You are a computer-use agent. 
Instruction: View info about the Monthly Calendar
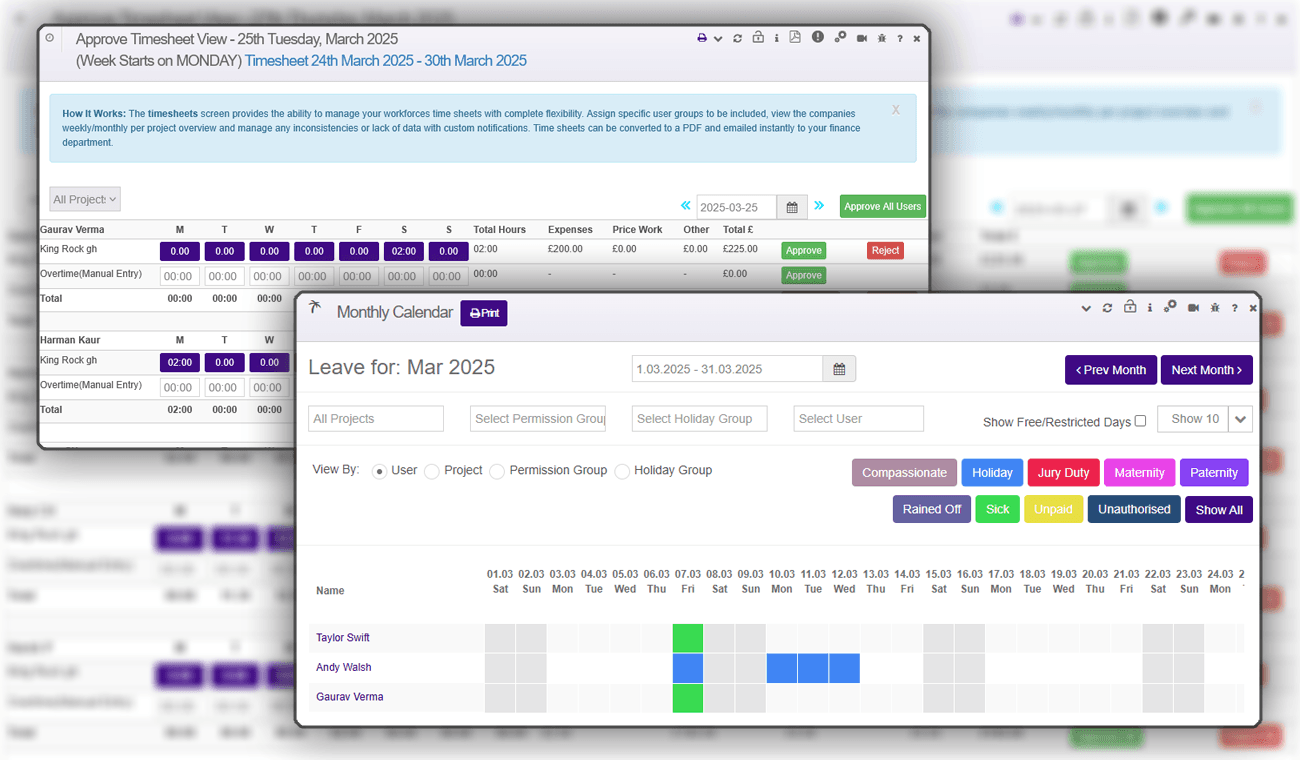(1150, 308)
